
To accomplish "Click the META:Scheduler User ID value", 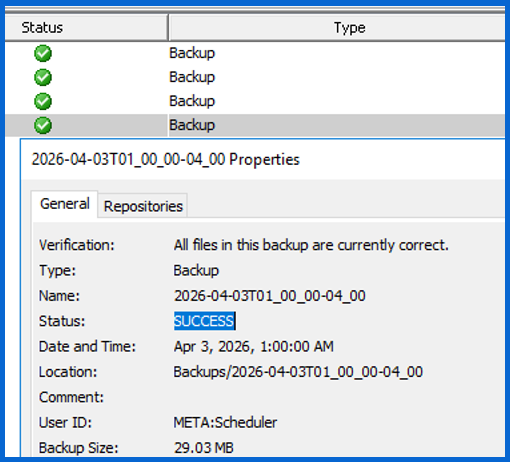I will pos(225,422).
